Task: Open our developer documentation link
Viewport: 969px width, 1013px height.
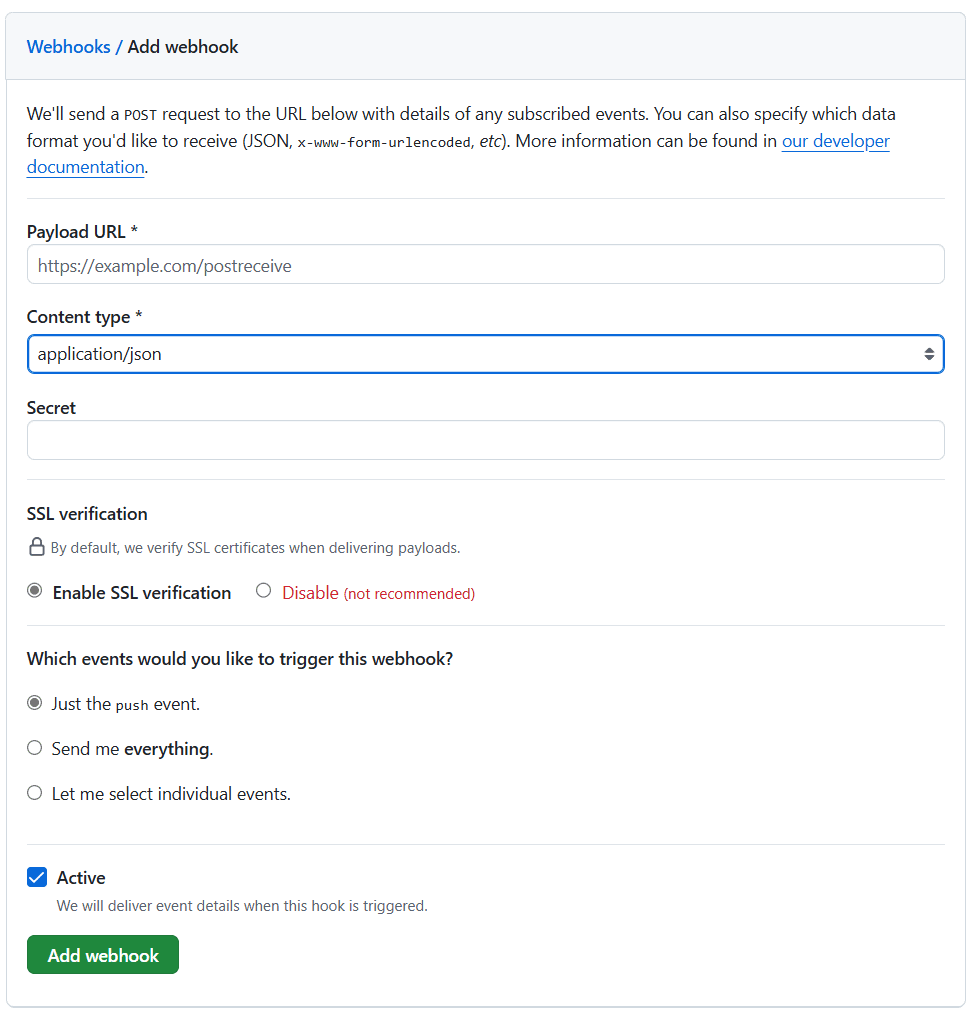Action: click(835, 141)
